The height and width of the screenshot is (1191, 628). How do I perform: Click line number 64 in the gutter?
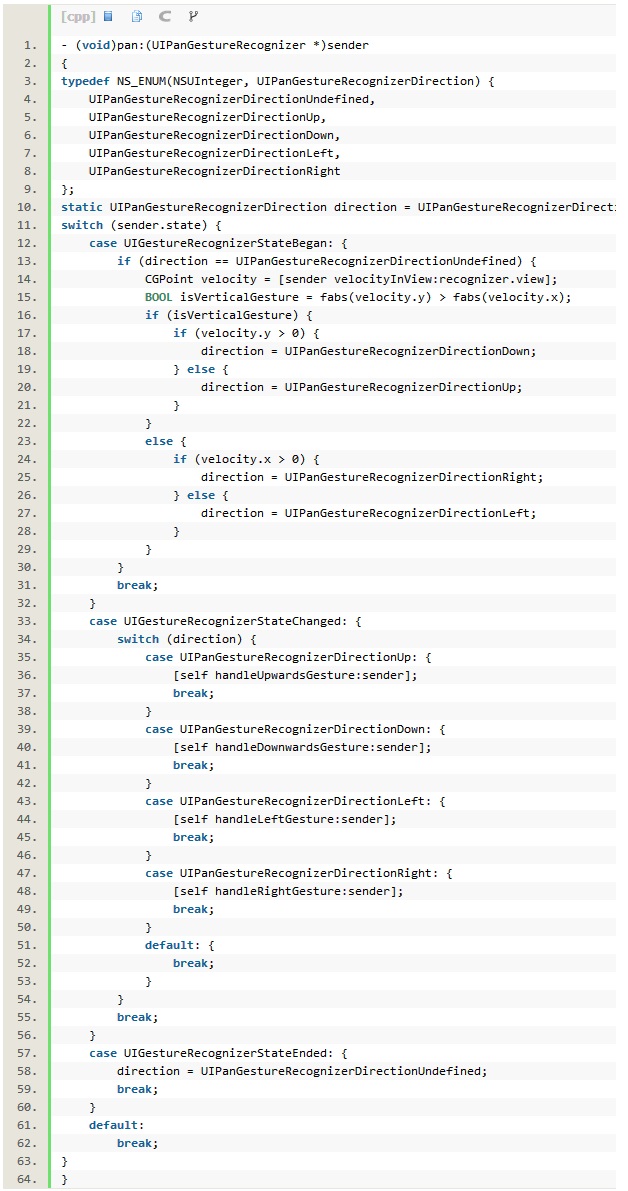28,1179
